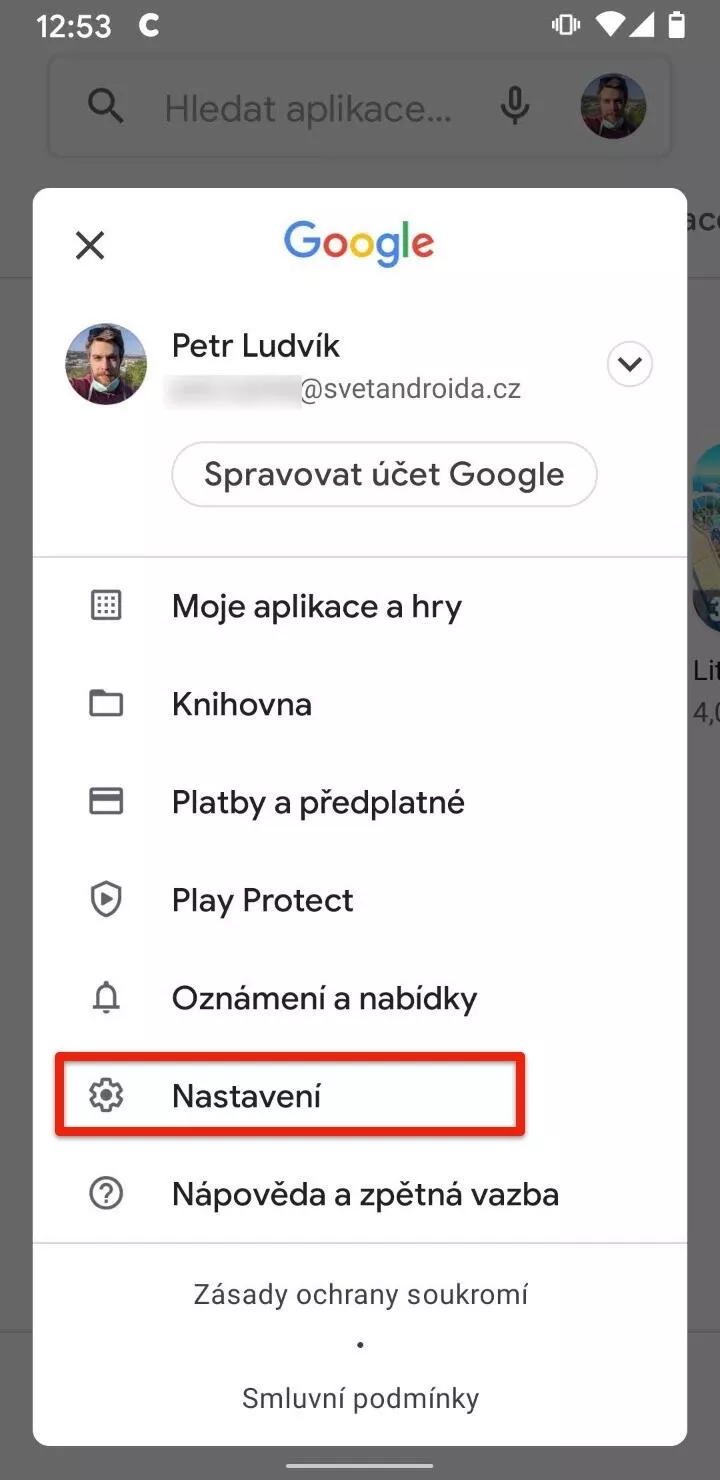Image resolution: width=720 pixels, height=1480 pixels.
Task: Close the Google account menu with X
Action: click(x=90, y=245)
